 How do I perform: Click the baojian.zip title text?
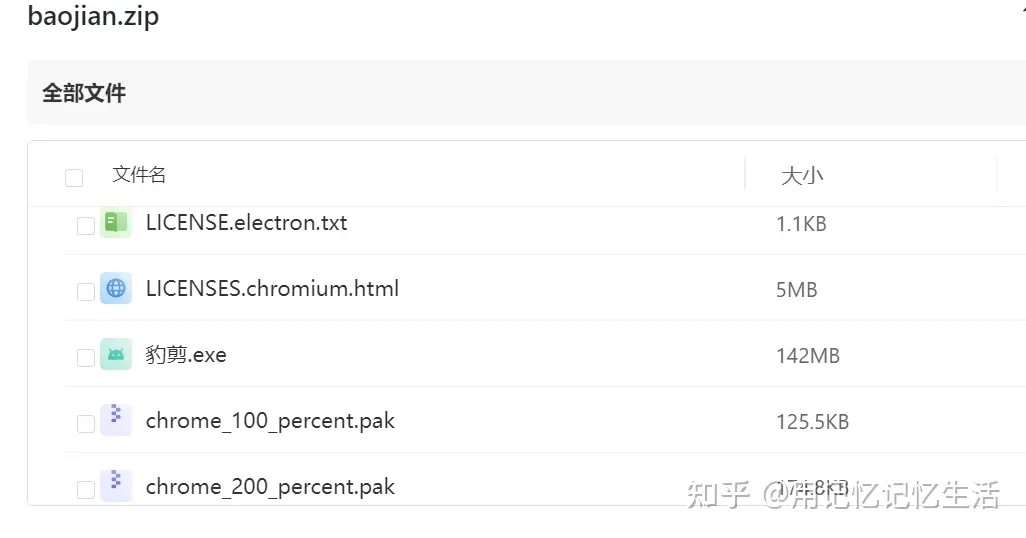93,17
